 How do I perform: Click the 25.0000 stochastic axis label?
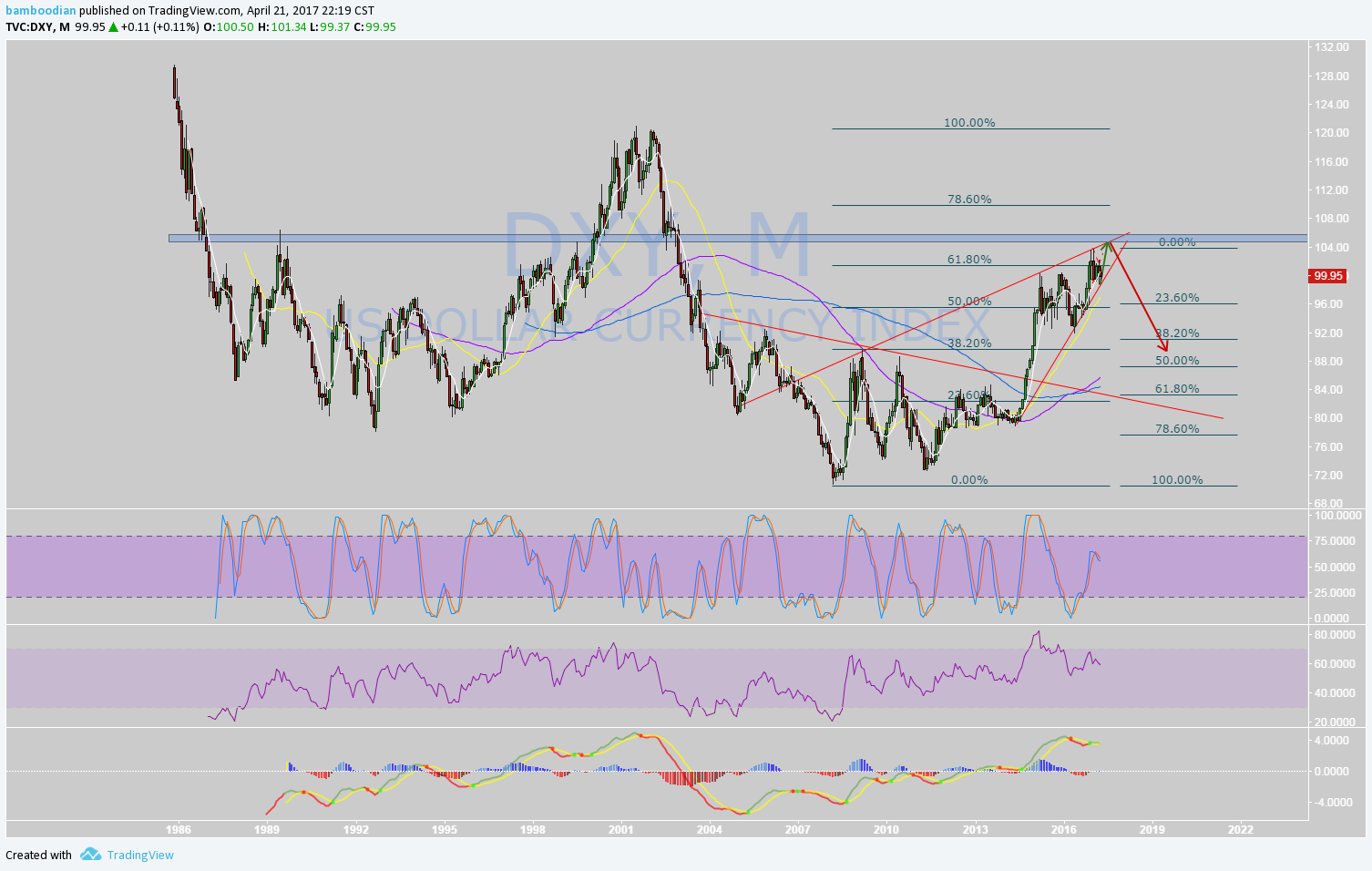(x=1335, y=592)
